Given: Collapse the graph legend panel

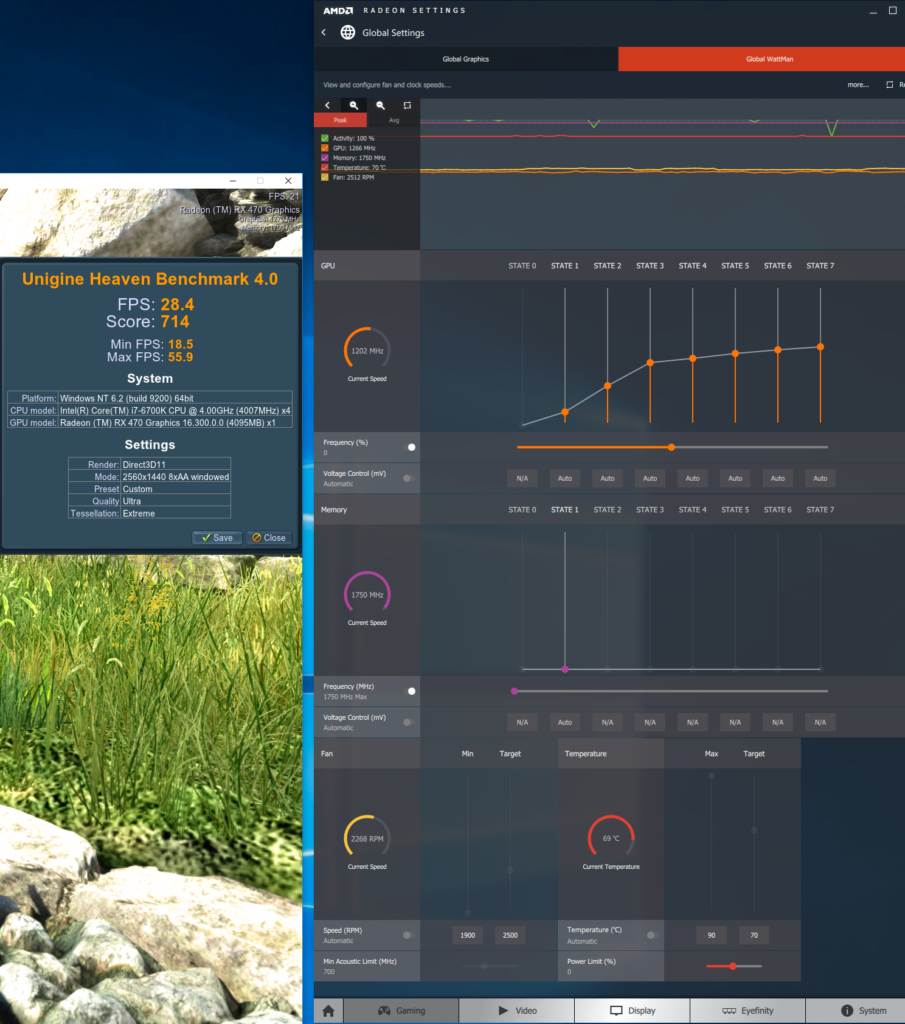Looking at the screenshot, I should (327, 105).
